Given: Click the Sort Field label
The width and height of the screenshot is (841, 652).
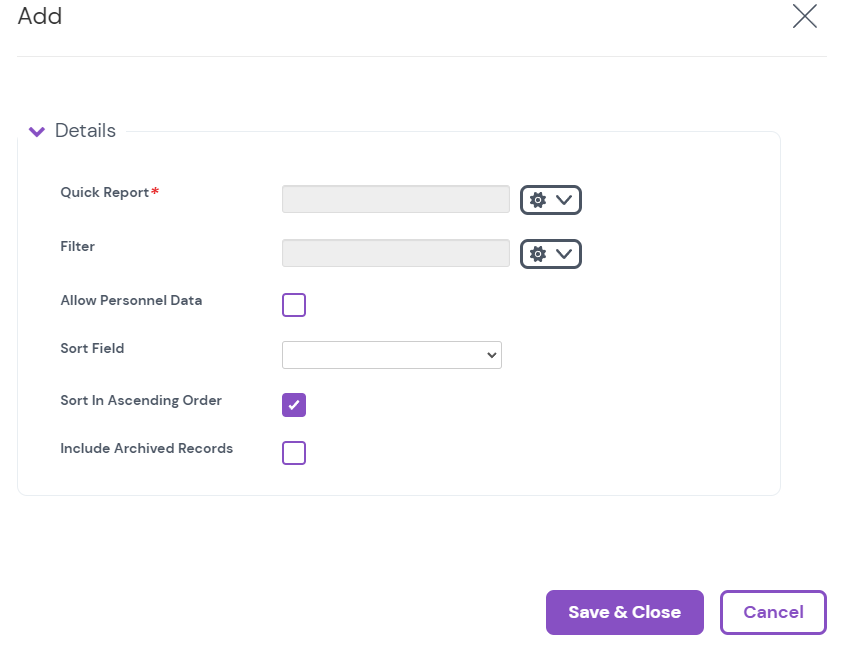Looking at the screenshot, I should (92, 349).
